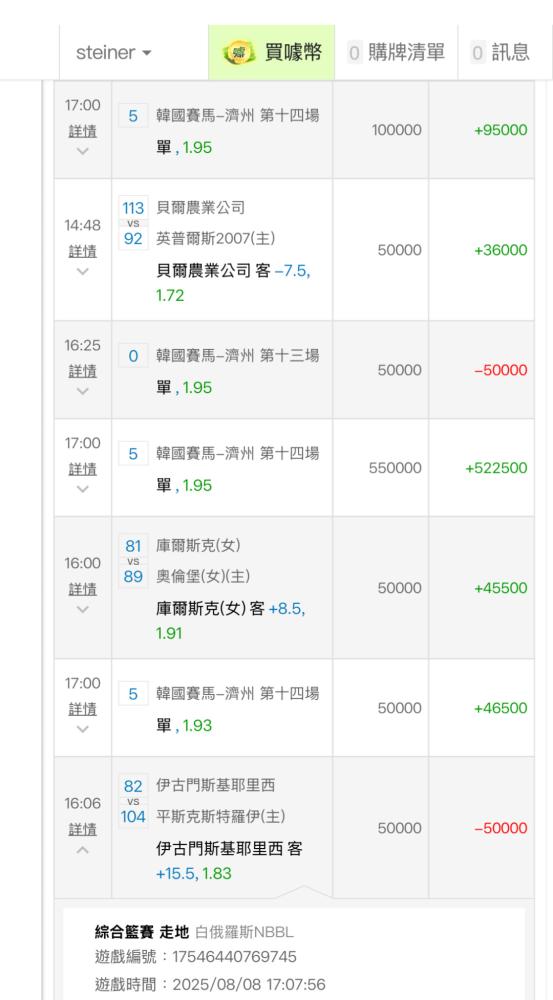Click score box 82 vs 104
Image resolution: width=553 pixels, height=1000 pixels.
[x=133, y=801]
